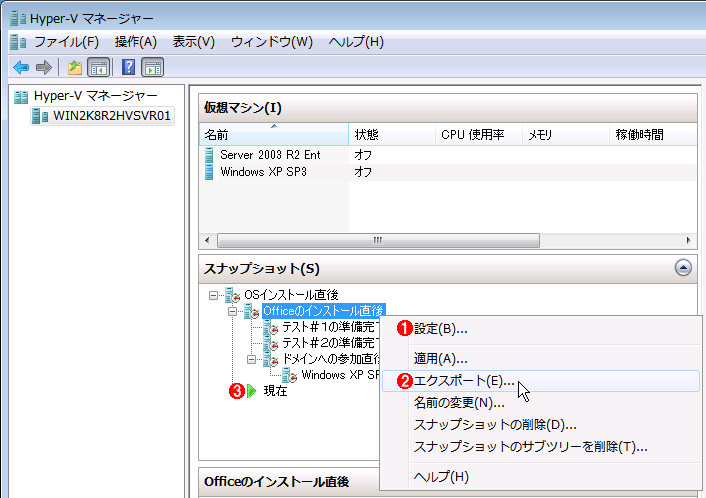This screenshot has height=498, width=706.
Task: Open the 操作(A) menu
Action: tap(136, 42)
